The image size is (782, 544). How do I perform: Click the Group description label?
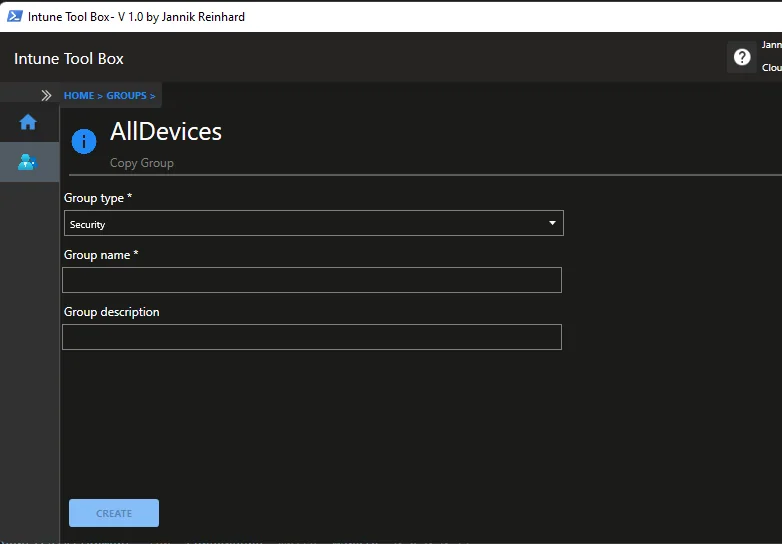(x=112, y=312)
